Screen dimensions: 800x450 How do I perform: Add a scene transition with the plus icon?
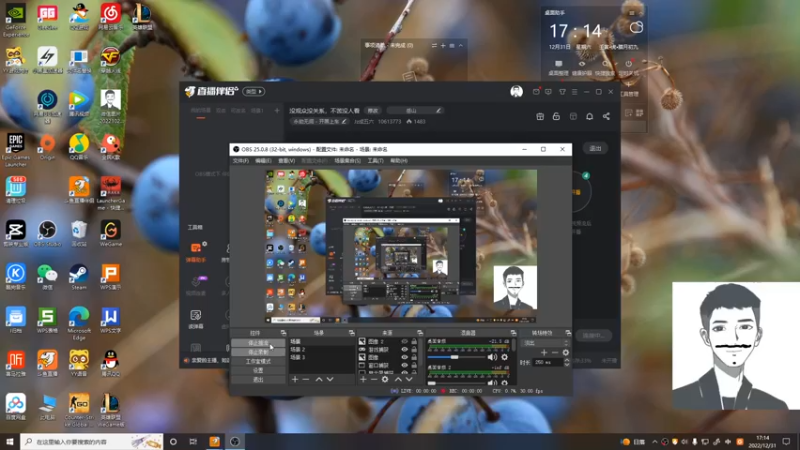[544, 353]
